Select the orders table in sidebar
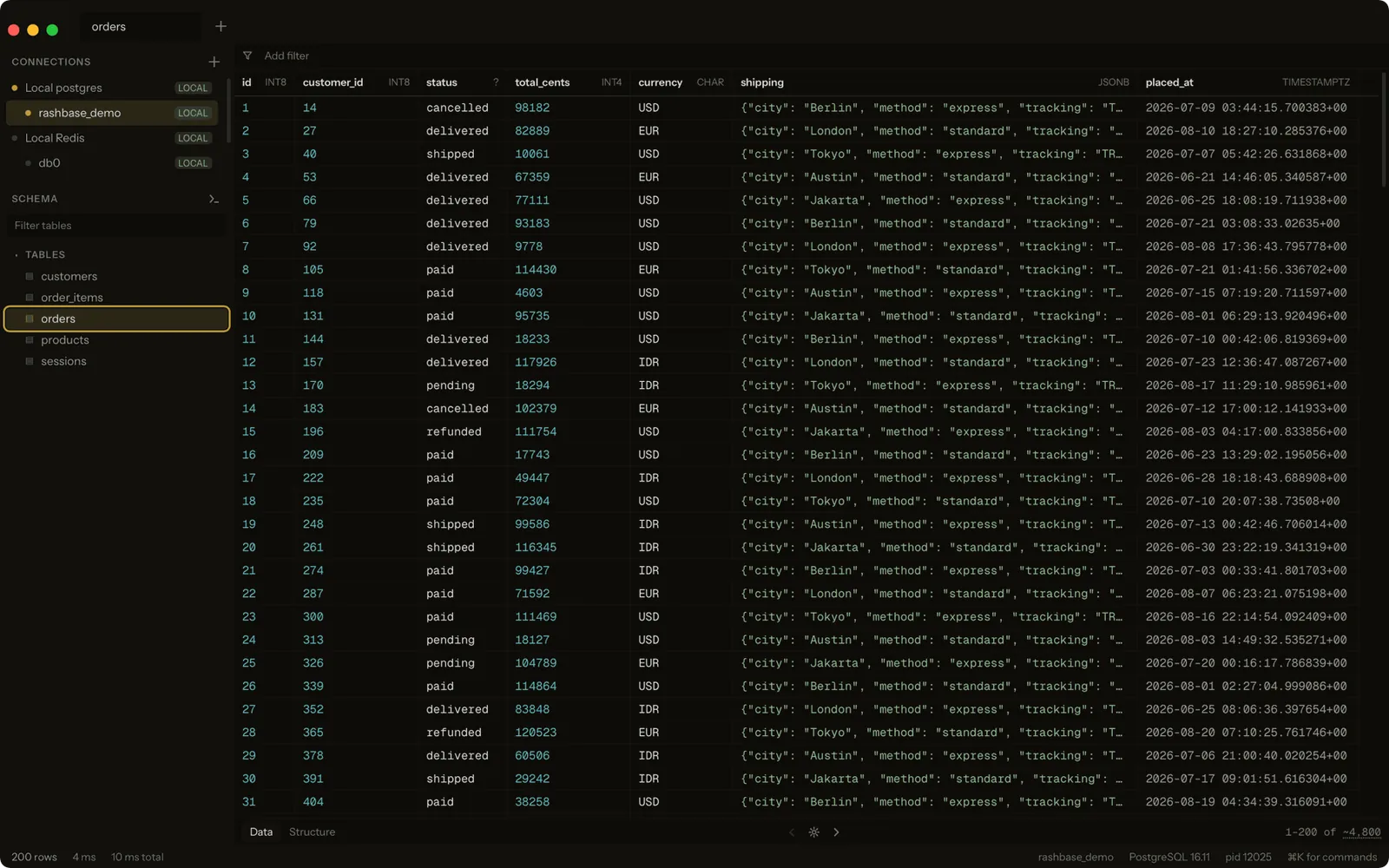 tap(116, 319)
